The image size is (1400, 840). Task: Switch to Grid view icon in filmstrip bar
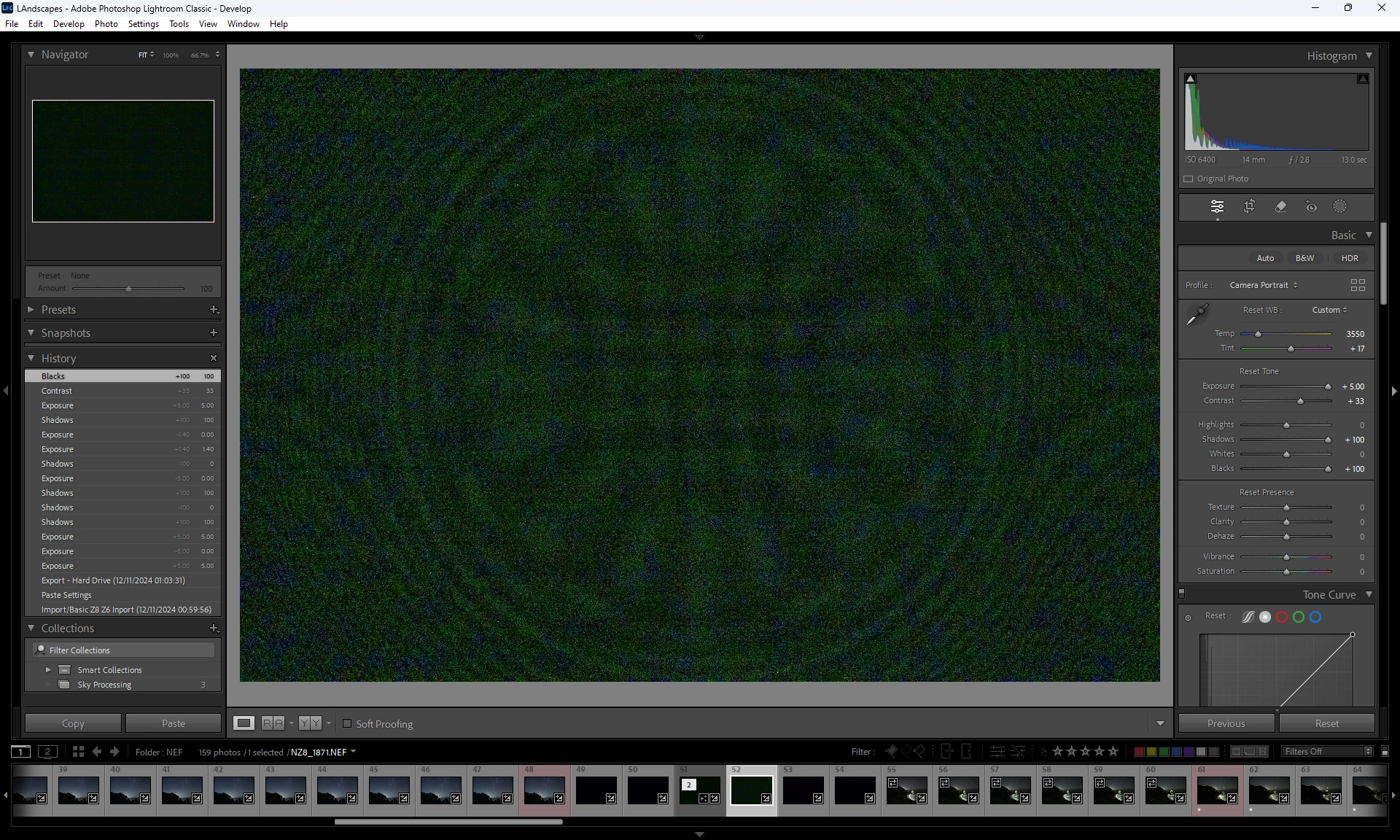(78, 752)
